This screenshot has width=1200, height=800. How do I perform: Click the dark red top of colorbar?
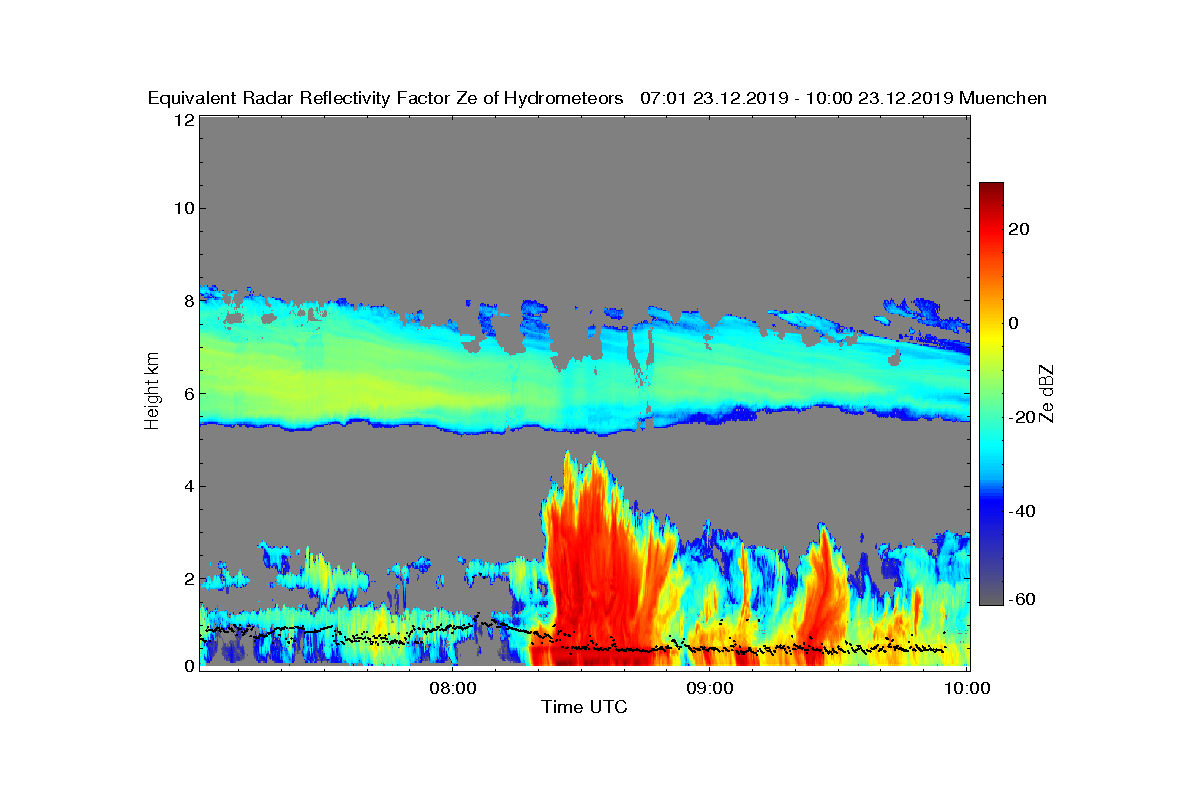point(991,190)
